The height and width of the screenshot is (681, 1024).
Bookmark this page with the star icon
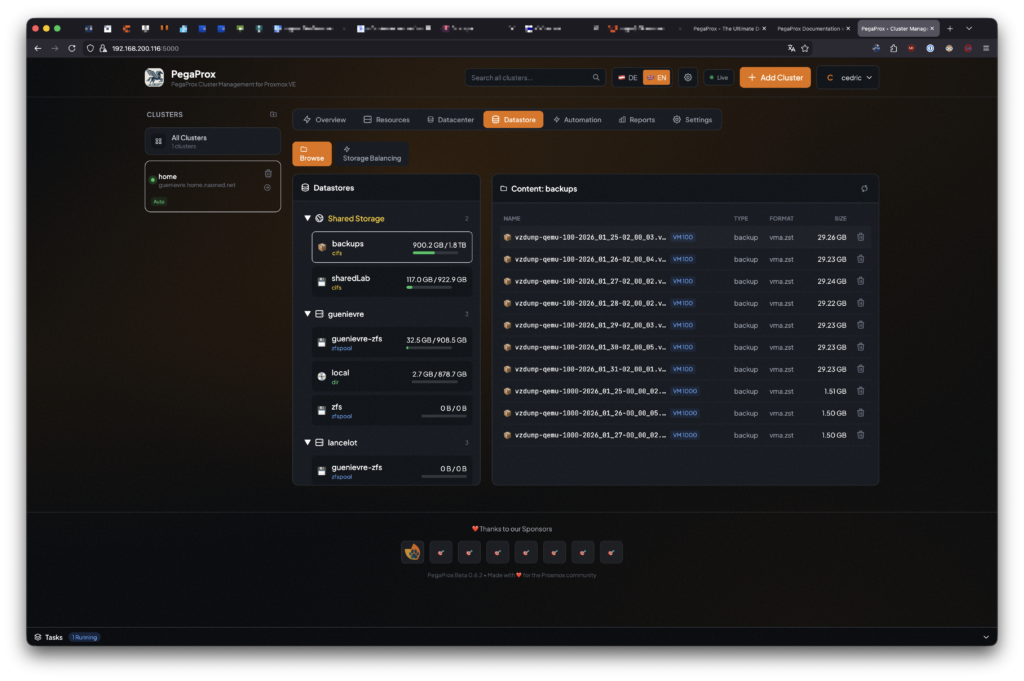pyautogui.click(x=805, y=48)
